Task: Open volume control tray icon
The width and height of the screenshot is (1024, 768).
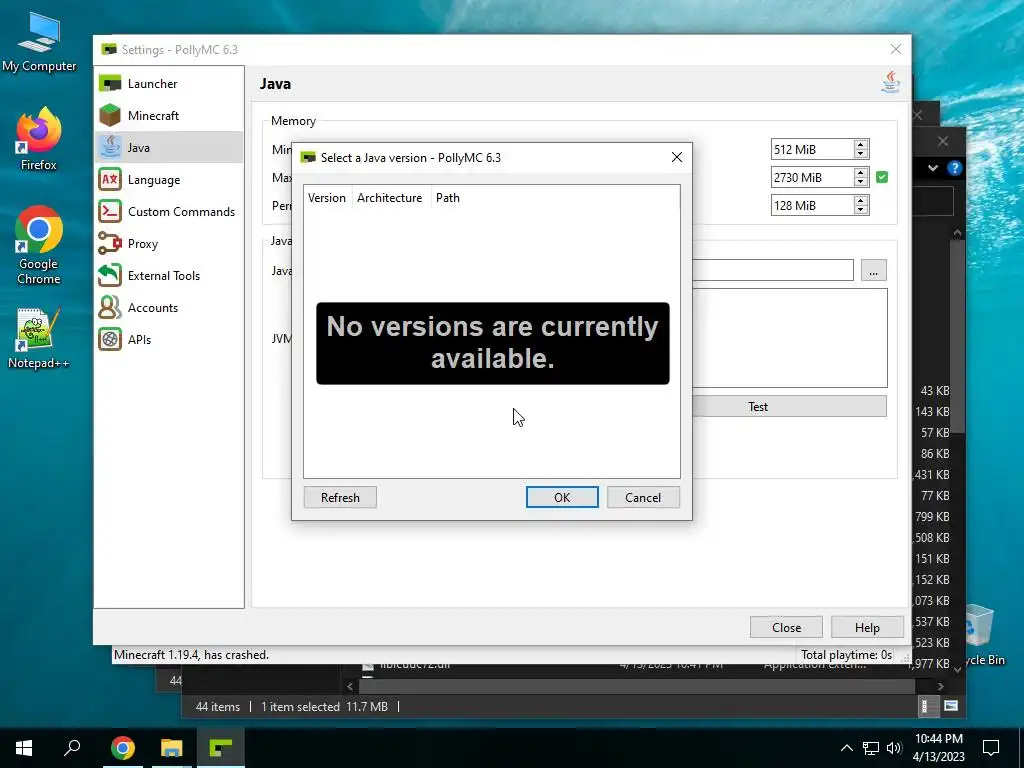Action: (894, 748)
